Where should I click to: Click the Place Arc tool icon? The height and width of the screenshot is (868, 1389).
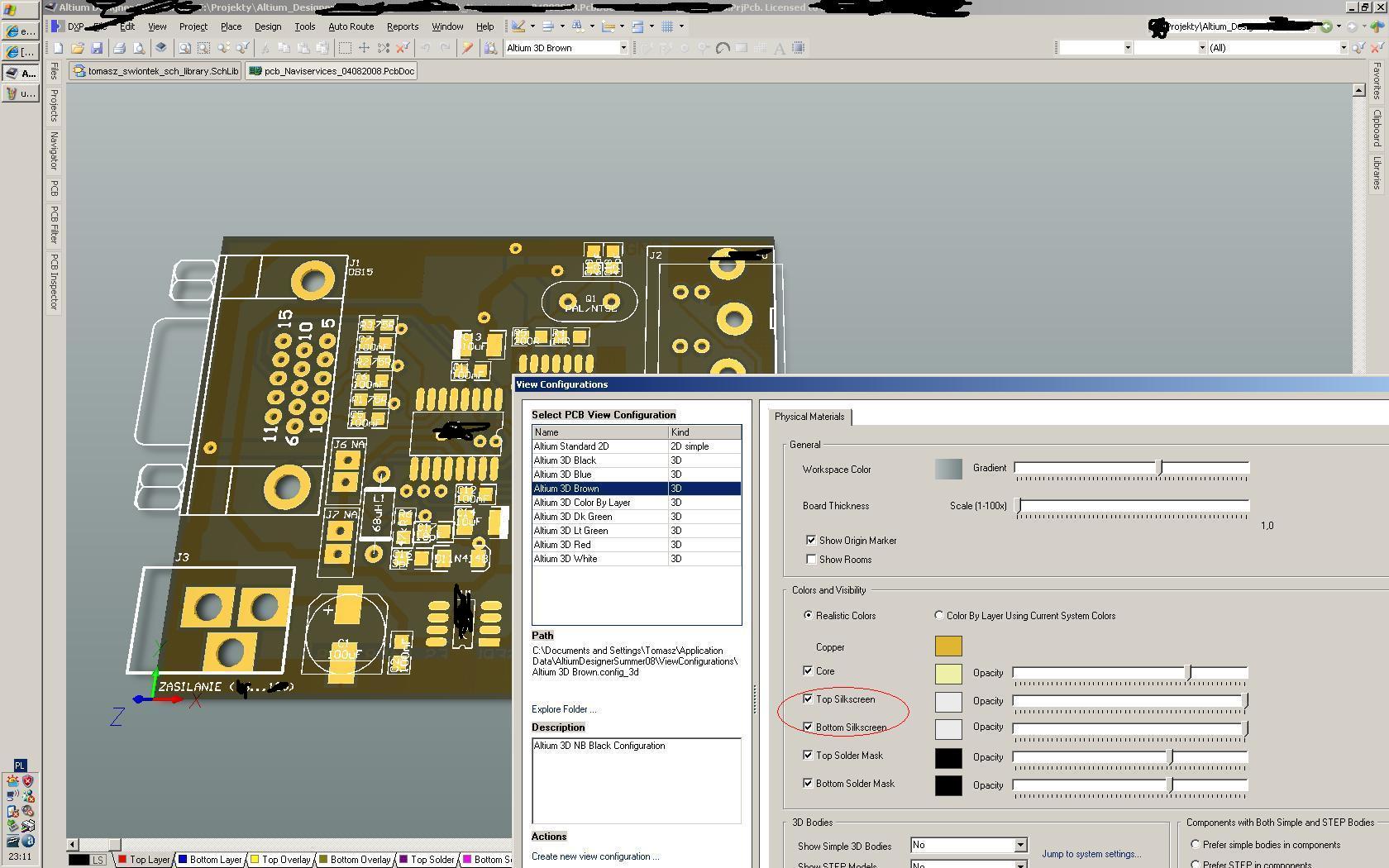tap(723, 48)
